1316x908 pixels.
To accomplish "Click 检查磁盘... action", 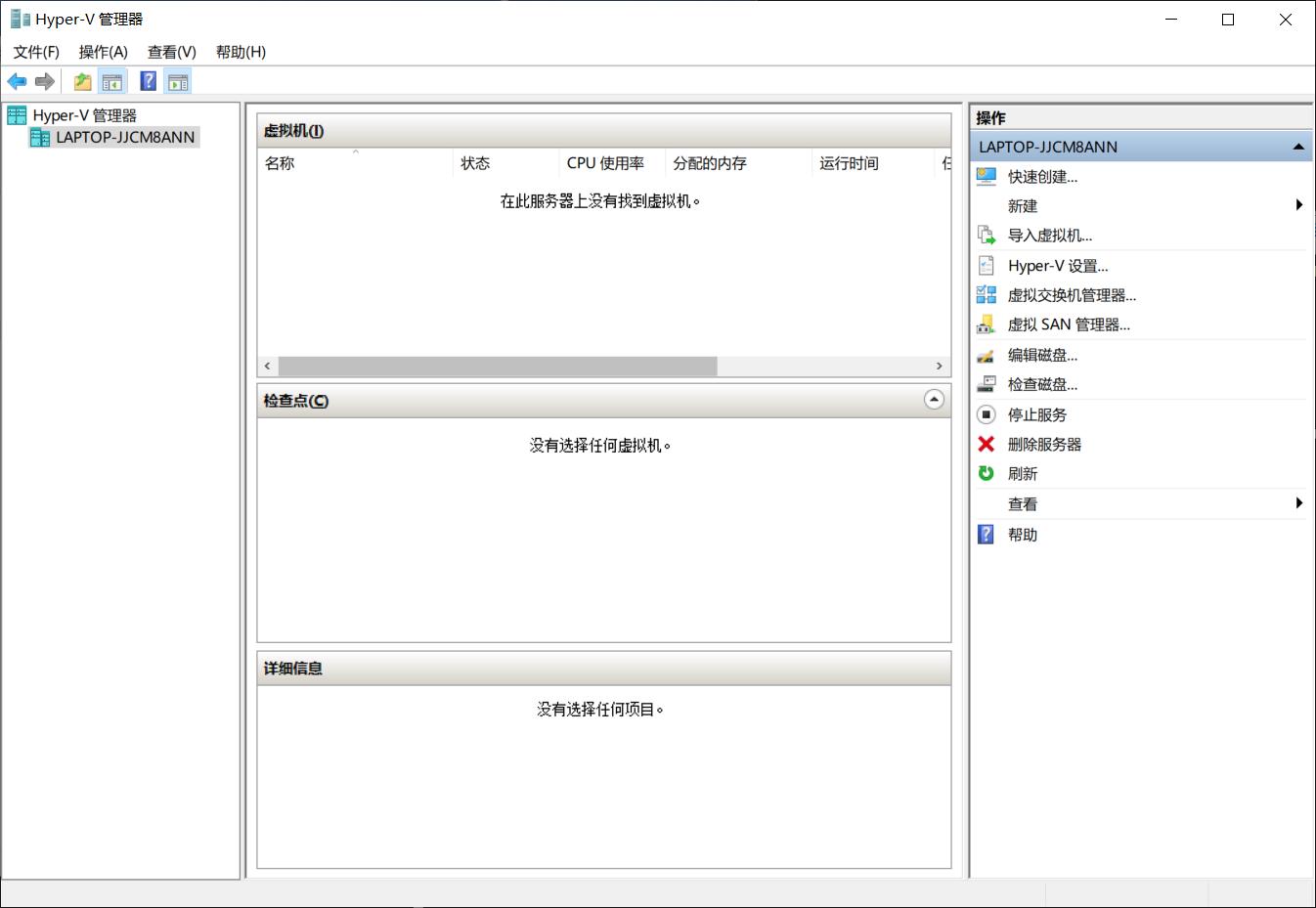I will [1042, 384].
